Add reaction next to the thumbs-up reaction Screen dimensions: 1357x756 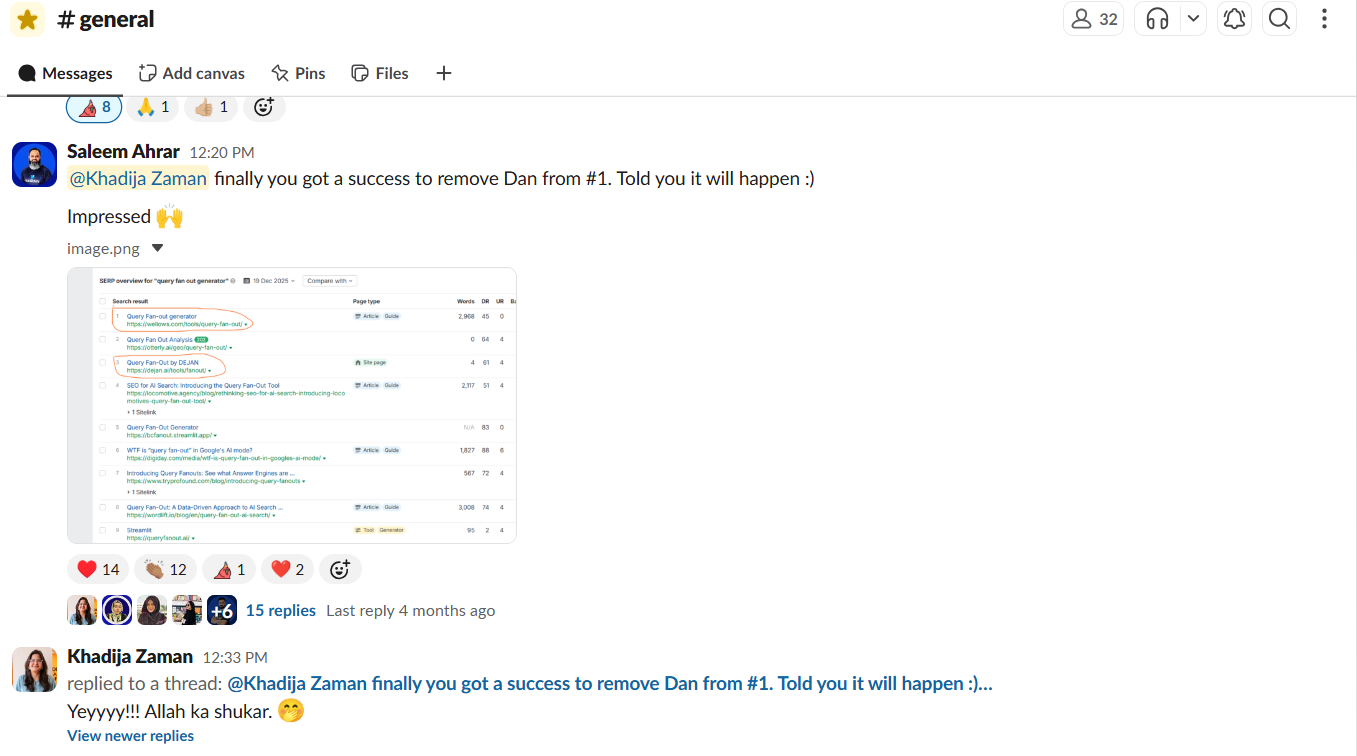[264, 107]
